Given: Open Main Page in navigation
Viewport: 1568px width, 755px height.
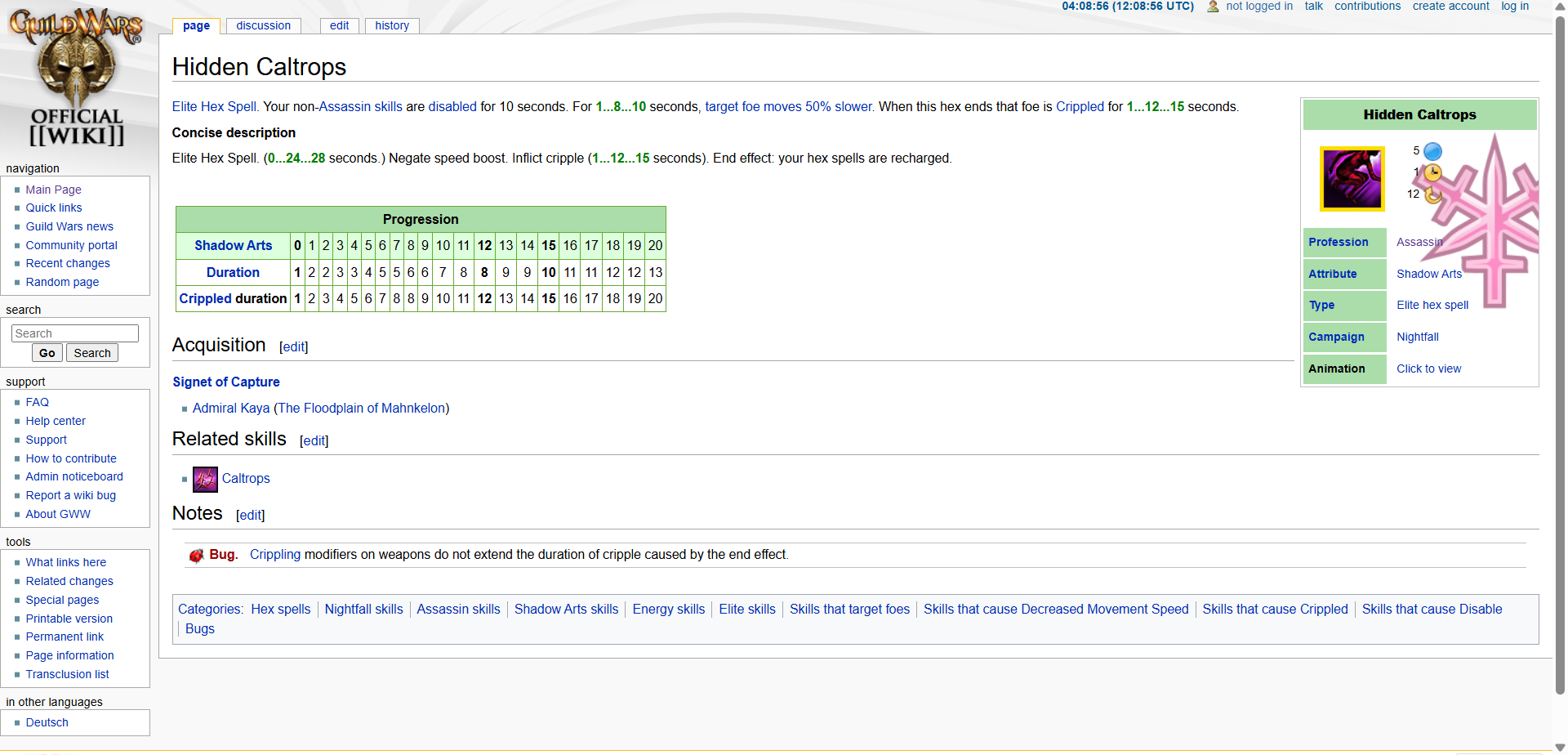Looking at the screenshot, I should (53, 190).
